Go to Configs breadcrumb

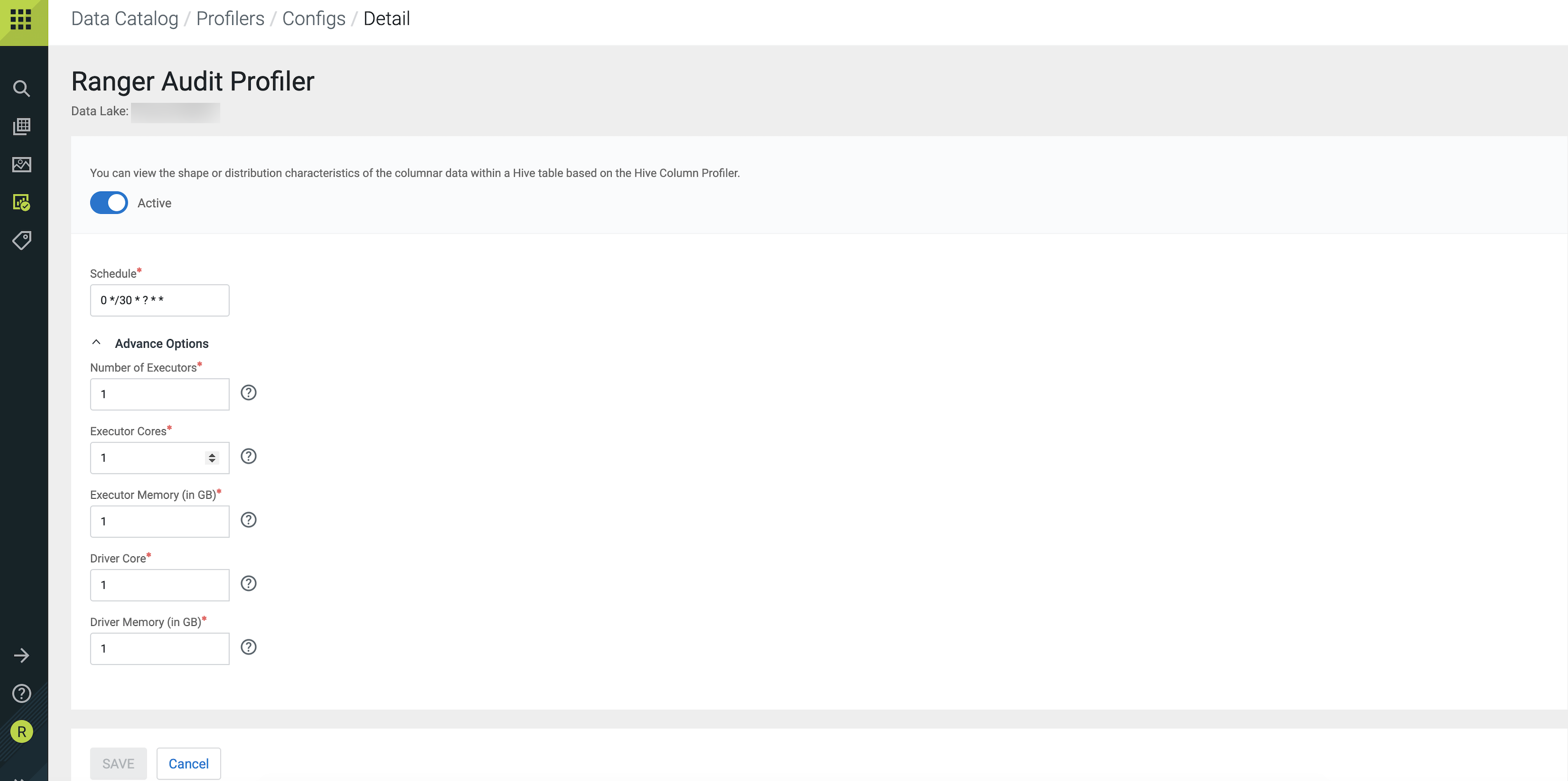pos(313,18)
